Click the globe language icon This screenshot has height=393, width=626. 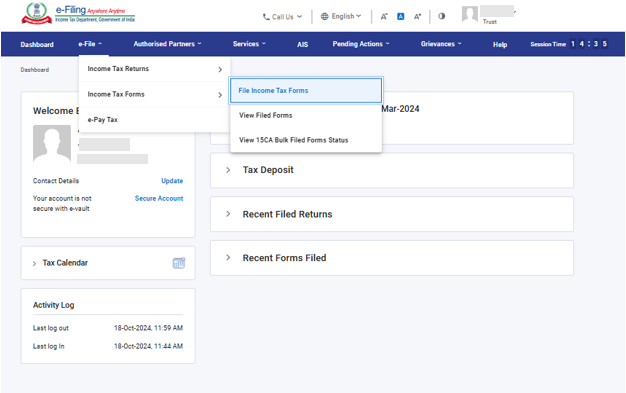[x=325, y=16]
